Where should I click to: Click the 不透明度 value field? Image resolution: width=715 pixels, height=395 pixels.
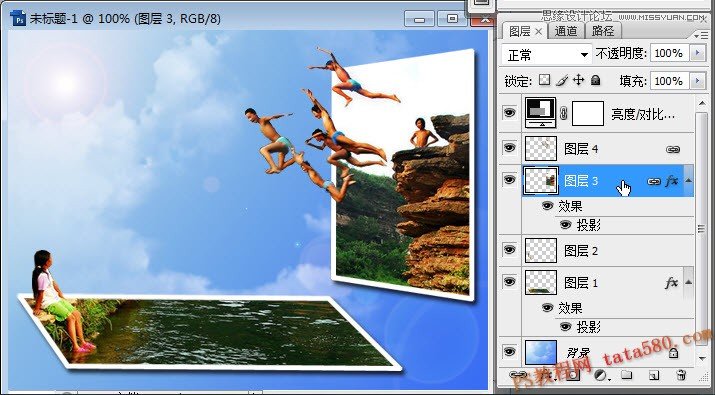669,53
